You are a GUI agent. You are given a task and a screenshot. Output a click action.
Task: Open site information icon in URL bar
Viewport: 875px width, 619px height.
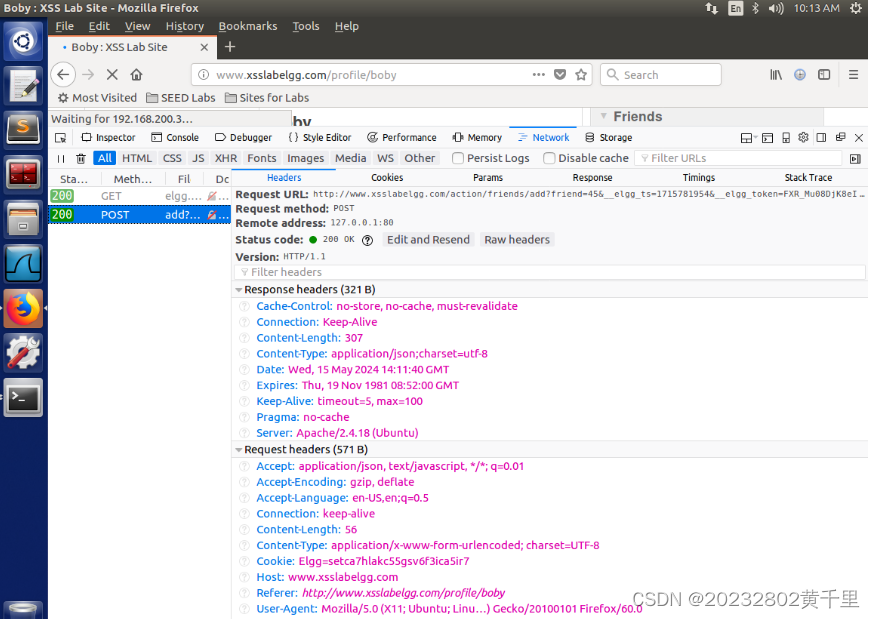(x=204, y=75)
